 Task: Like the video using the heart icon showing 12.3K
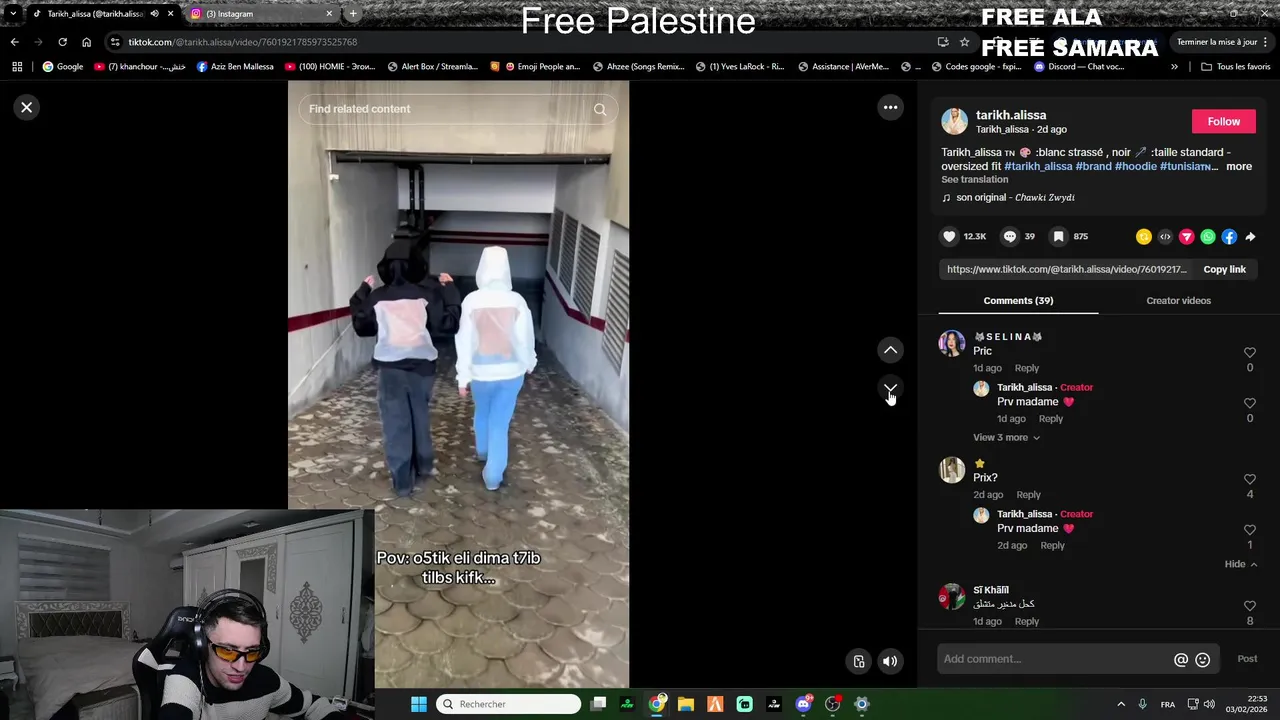tap(949, 236)
